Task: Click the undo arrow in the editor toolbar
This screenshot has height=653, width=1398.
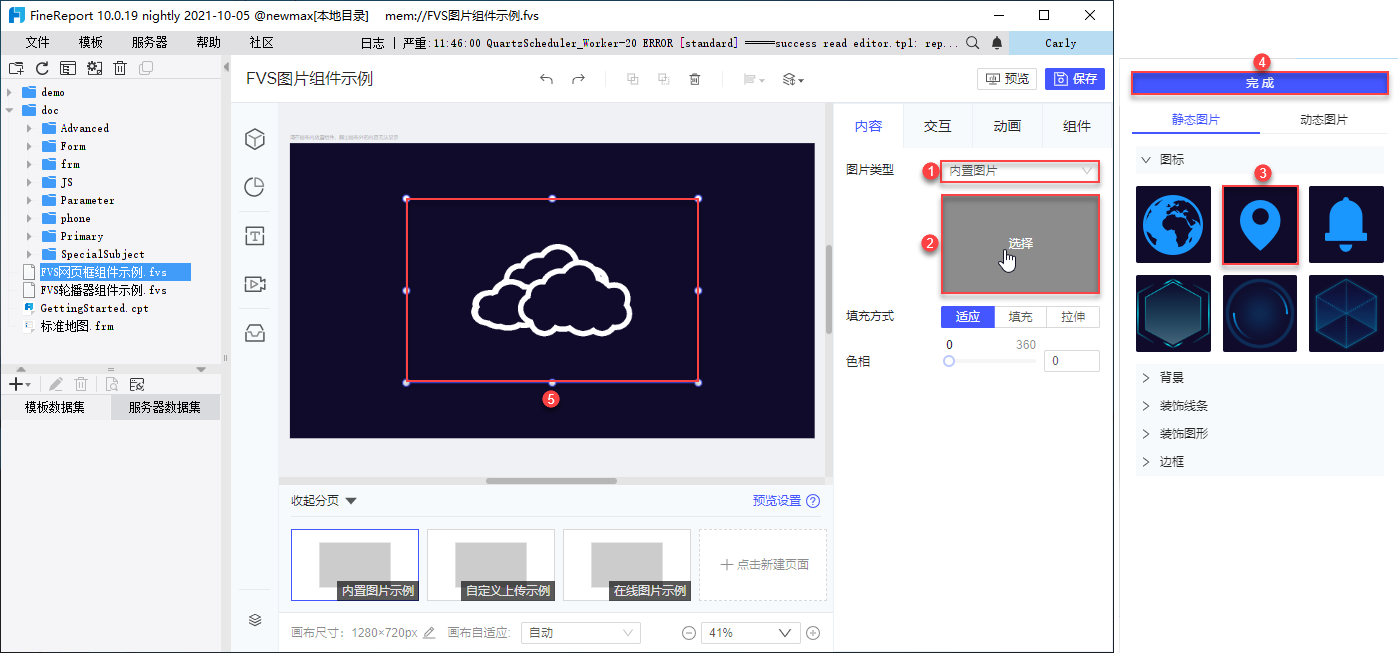Action: (546, 79)
